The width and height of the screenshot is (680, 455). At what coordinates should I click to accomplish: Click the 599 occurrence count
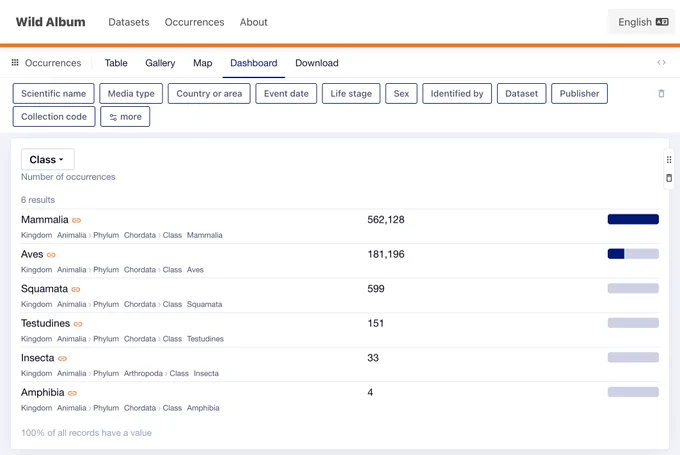(376, 289)
